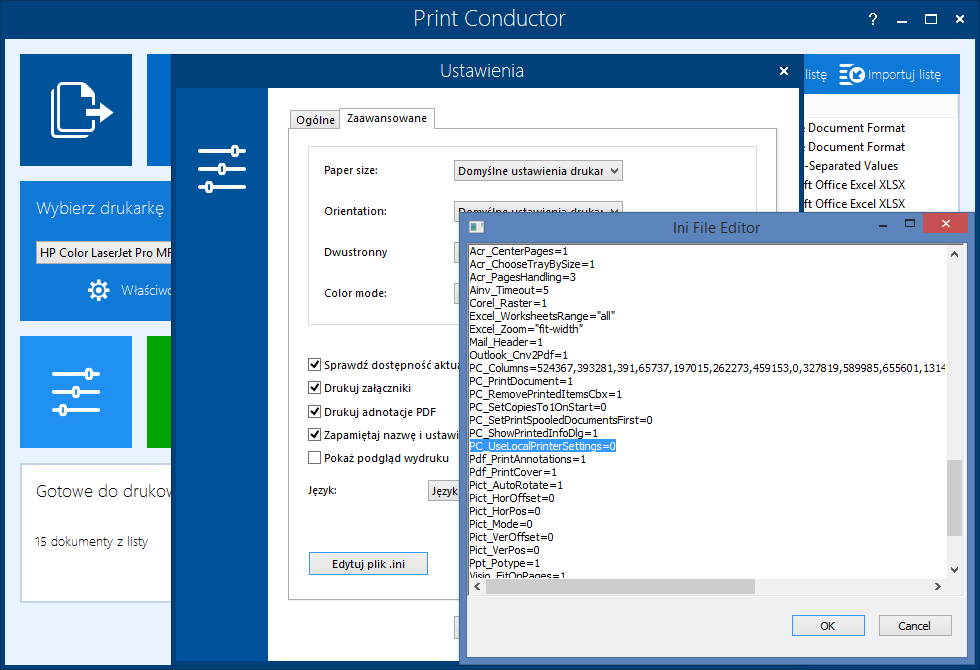980x670 pixels.
Task: Click line Mail_Header=1
Action: [506, 342]
